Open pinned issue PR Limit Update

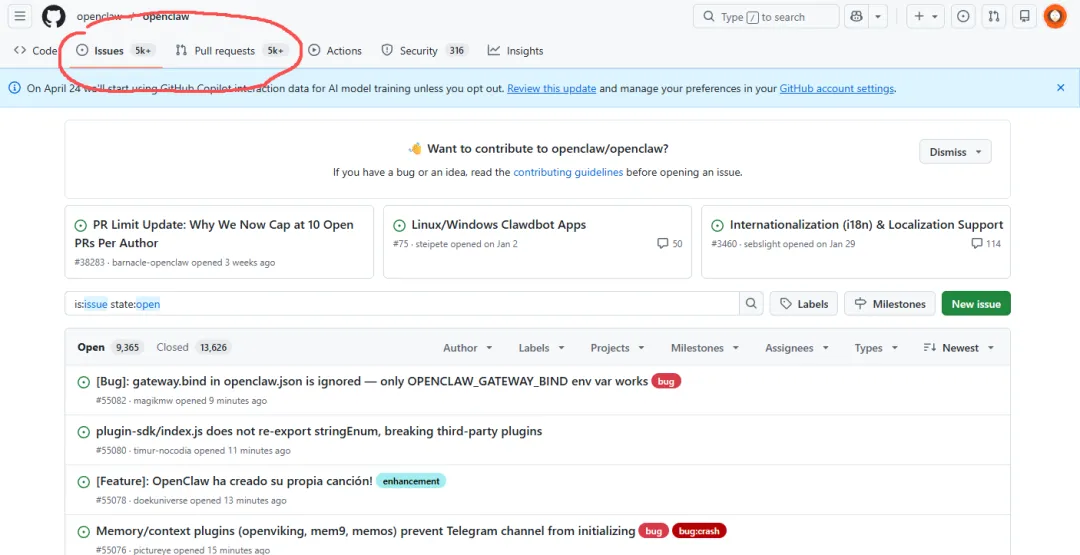coord(214,233)
